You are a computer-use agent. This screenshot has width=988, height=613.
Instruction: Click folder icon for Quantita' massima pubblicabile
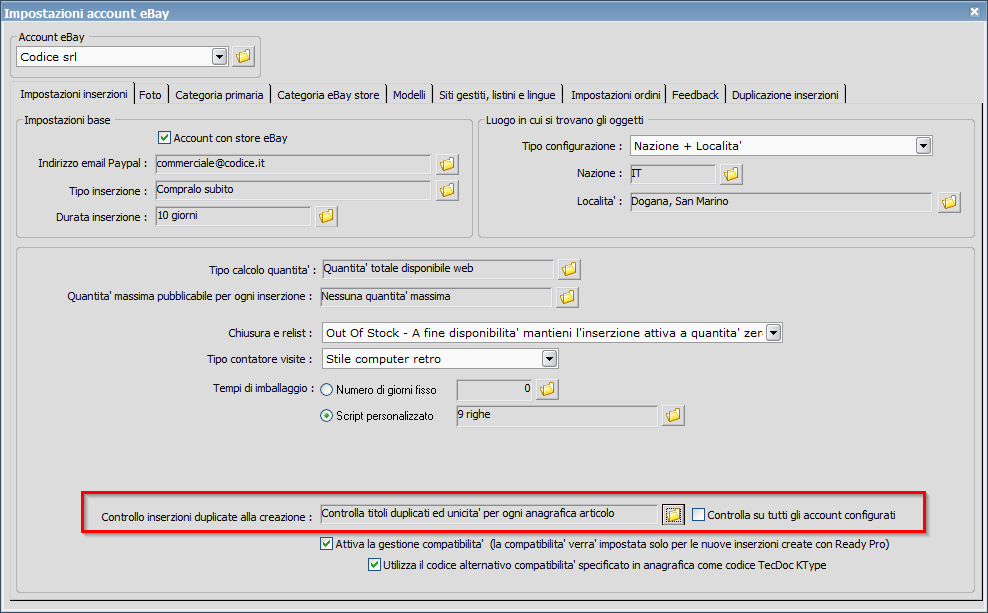point(567,297)
